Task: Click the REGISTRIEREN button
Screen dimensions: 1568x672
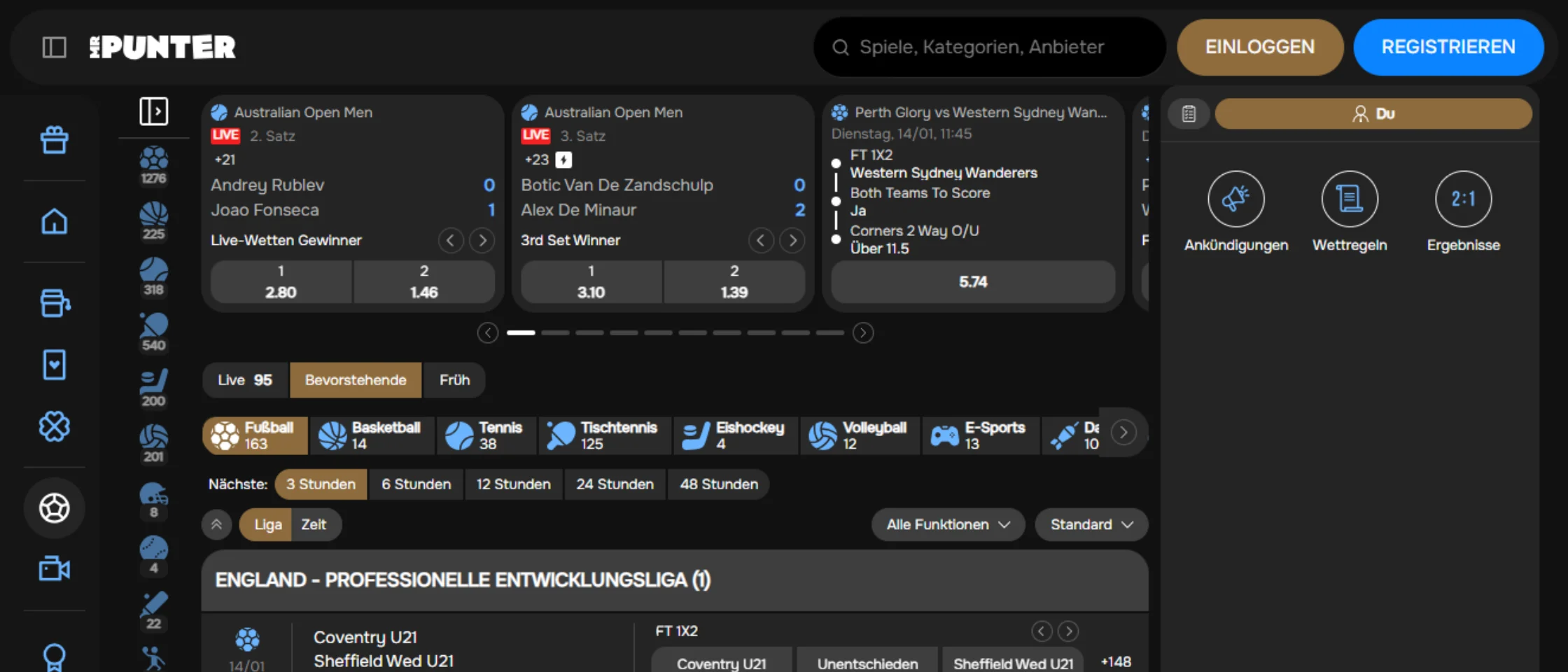Action: click(x=1448, y=47)
